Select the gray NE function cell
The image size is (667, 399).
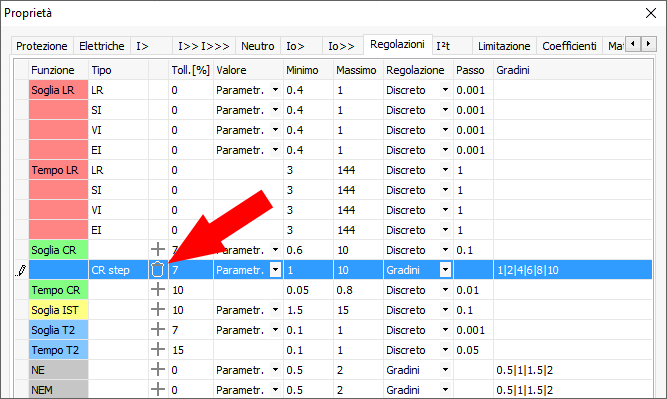pyautogui.click(x=58, y=370)
